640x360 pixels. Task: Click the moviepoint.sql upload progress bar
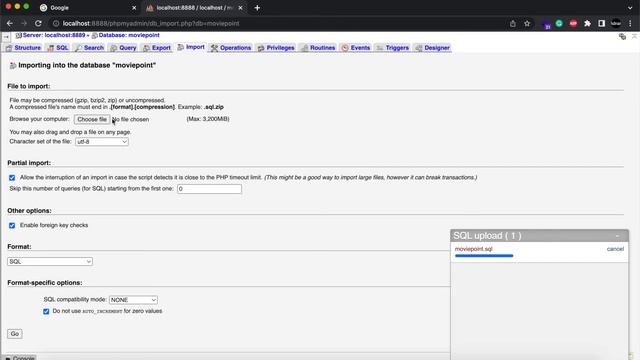coord(484,256)
